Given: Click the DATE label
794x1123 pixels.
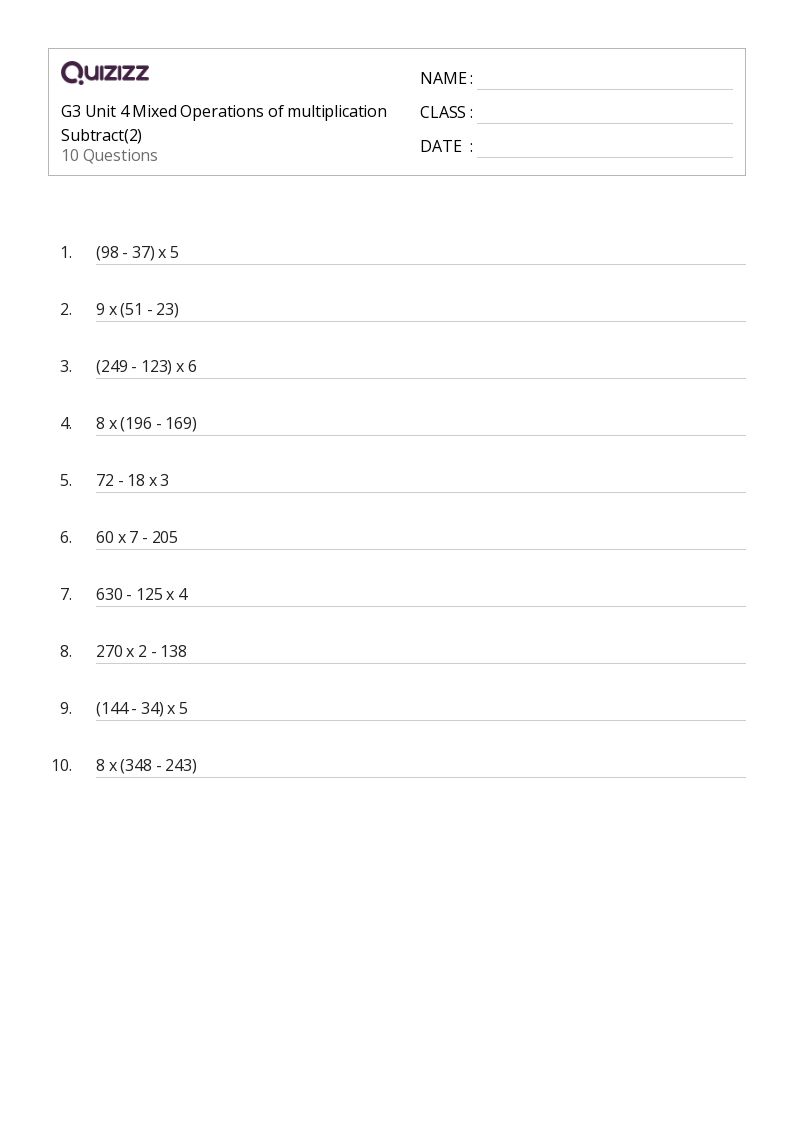Looking at the screenshot, I should point(441,147).
